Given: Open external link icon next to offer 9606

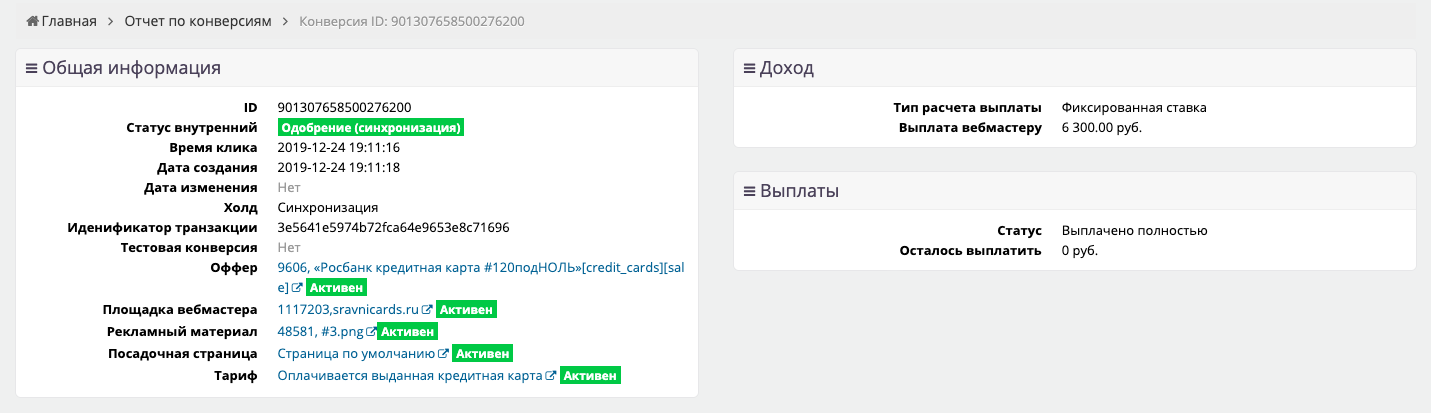Looking at the screenshot, I should (297, 288).
